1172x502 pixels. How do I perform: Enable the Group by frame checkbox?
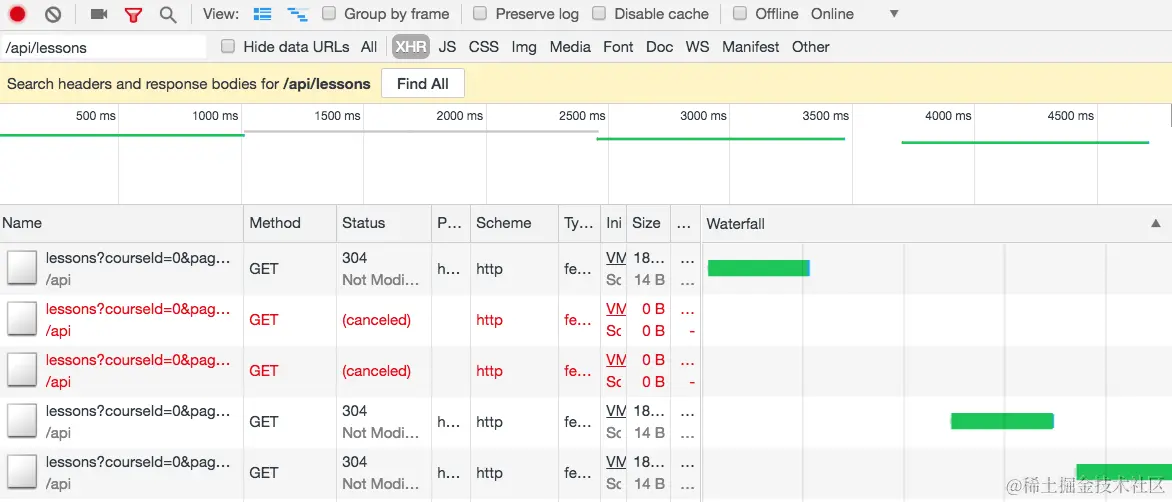[329, 14]
